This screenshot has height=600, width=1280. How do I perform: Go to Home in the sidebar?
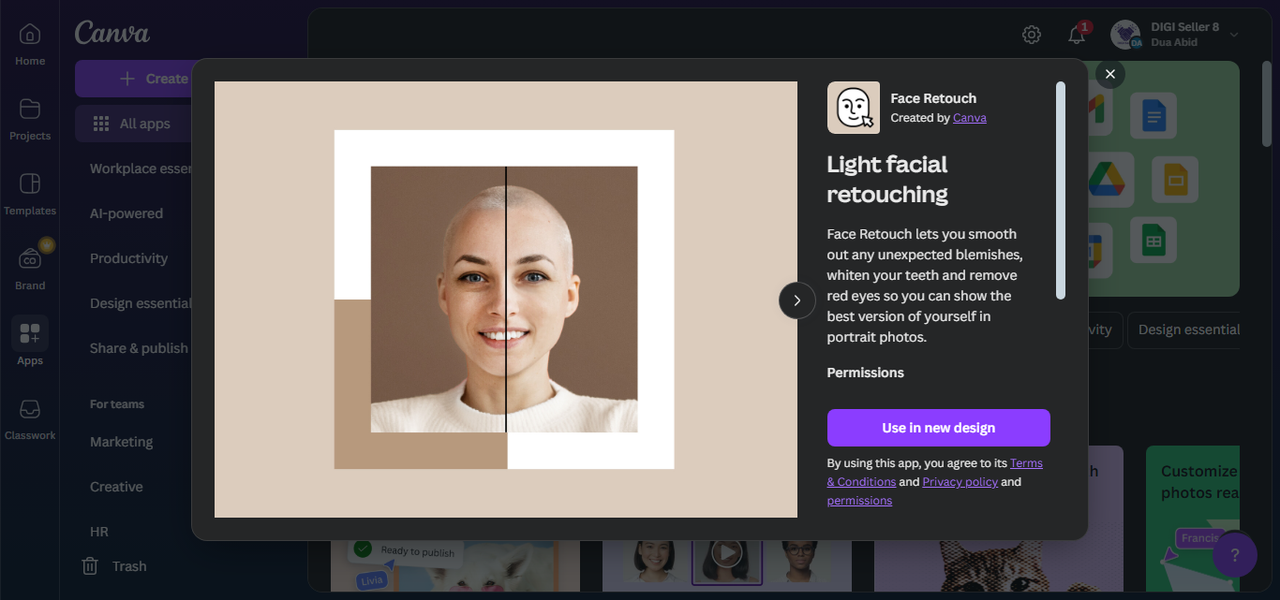(x=30, y=45)
